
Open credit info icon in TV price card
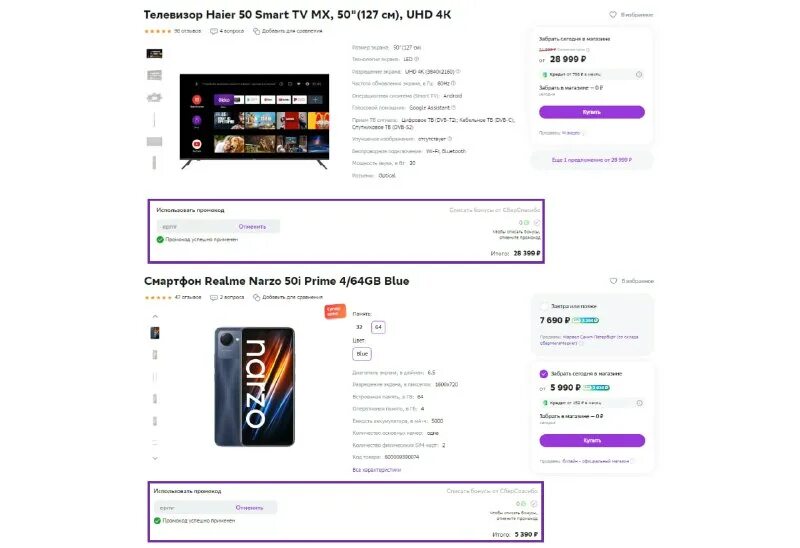point(639,74)
